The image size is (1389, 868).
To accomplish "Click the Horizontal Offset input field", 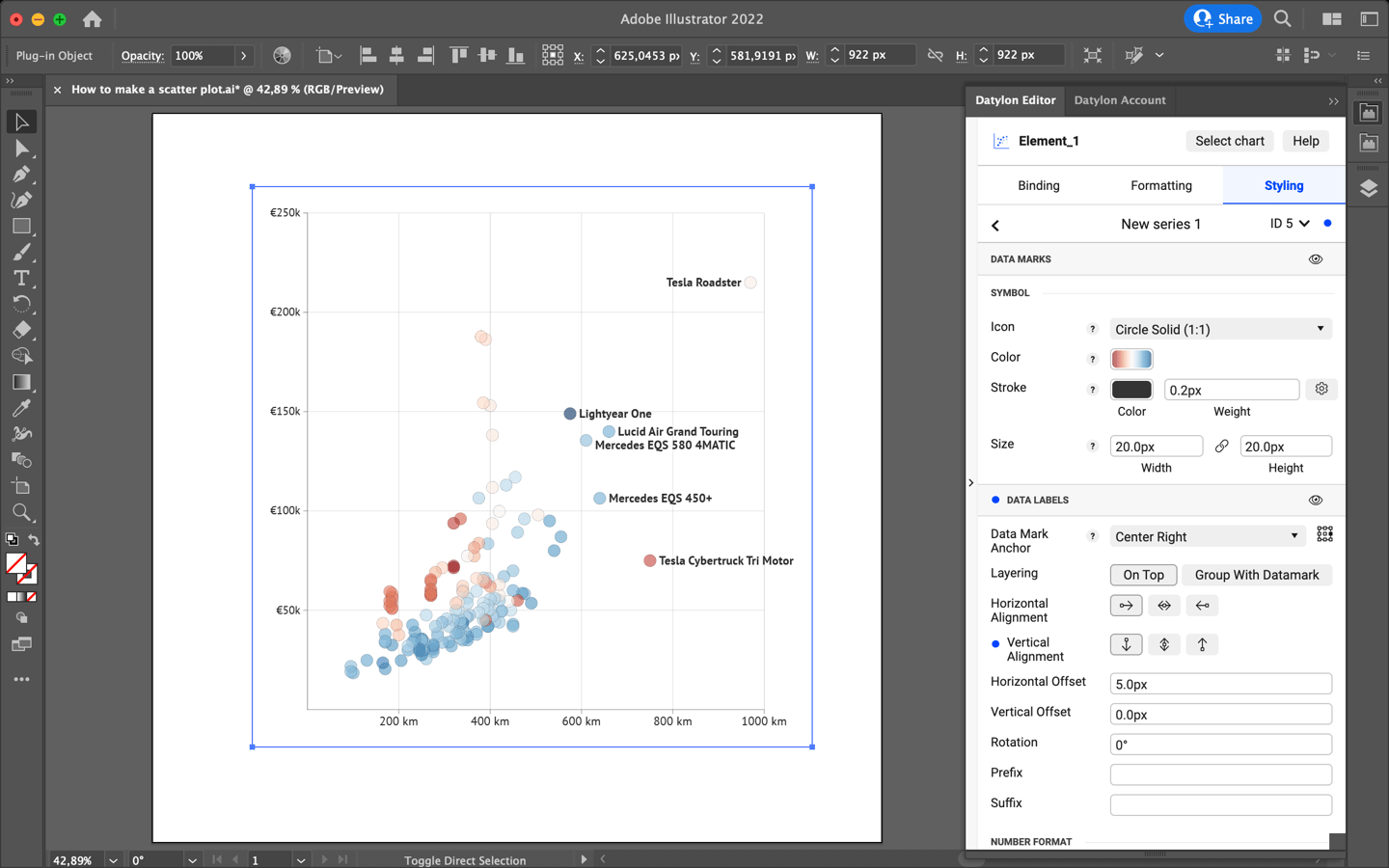I will click(x=1220, y=683).
